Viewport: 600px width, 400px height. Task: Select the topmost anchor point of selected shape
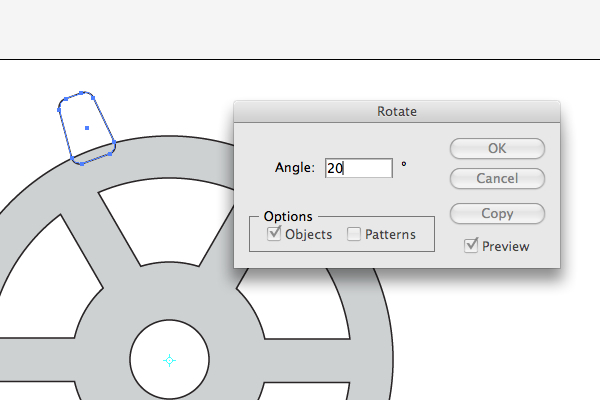click(81, 93)
